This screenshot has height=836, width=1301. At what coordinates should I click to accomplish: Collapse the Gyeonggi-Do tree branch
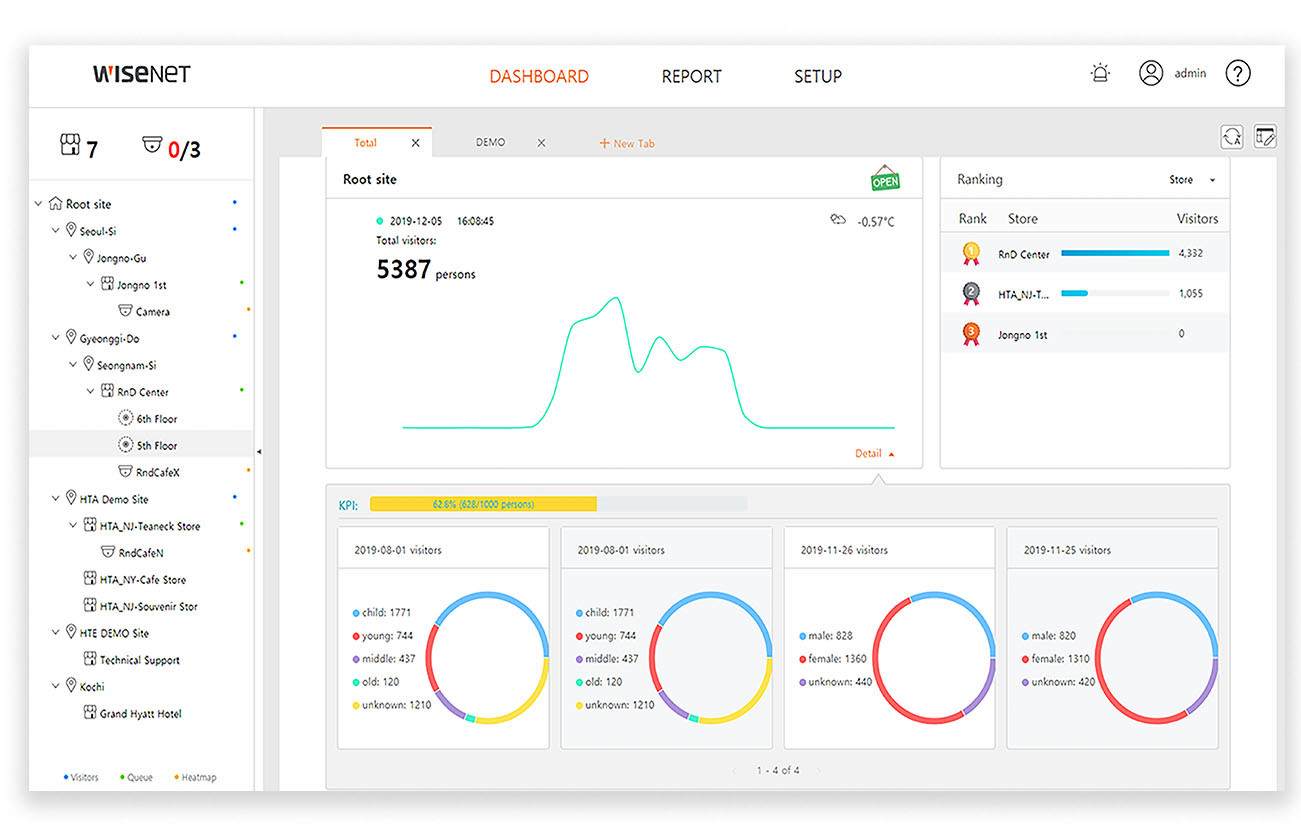tap(56, 338)
